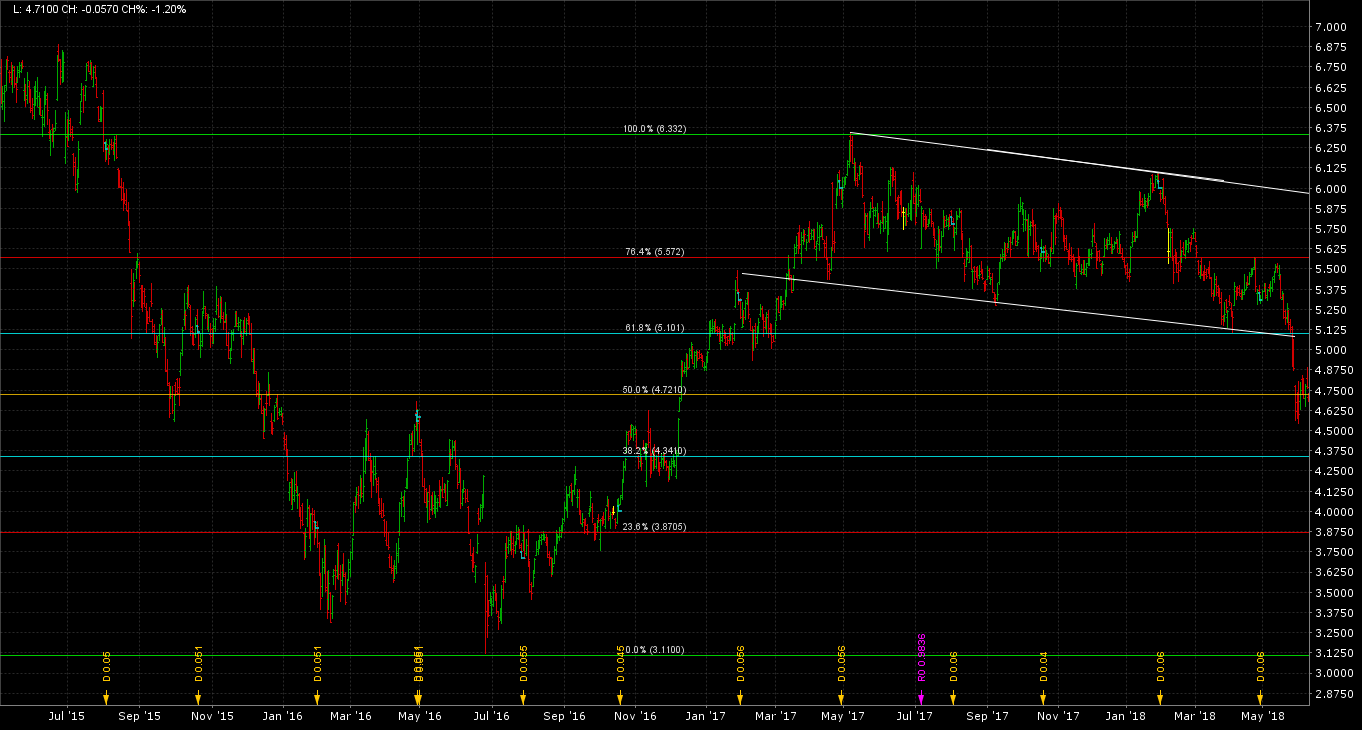Select the upper descending white trendline

coord(1078,163)
